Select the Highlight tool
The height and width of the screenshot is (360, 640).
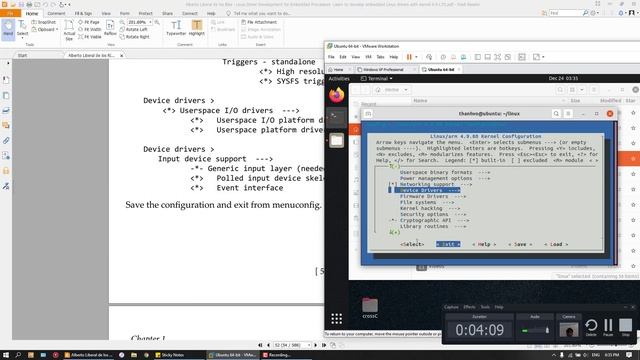click(x=197, y=28)
